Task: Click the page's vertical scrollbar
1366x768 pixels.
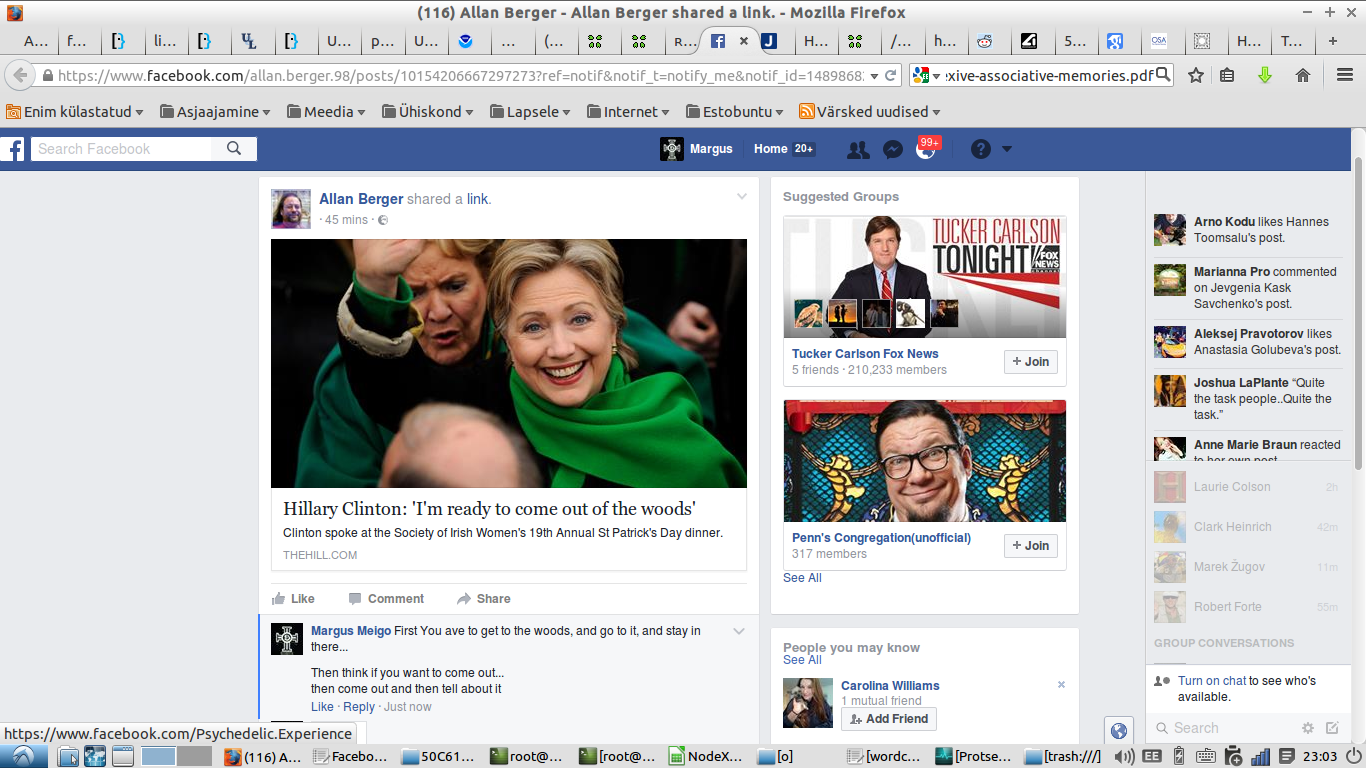Action: 1358,310
